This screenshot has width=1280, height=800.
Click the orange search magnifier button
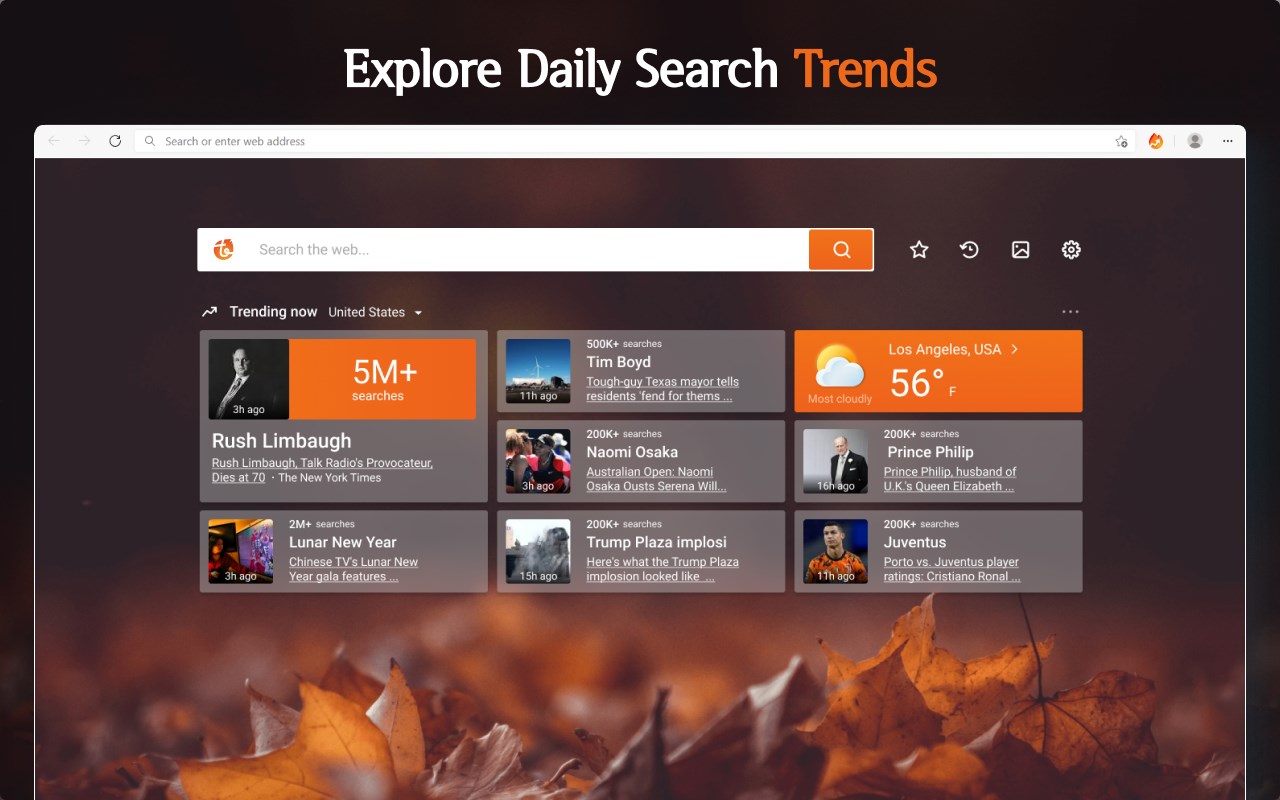841,250
